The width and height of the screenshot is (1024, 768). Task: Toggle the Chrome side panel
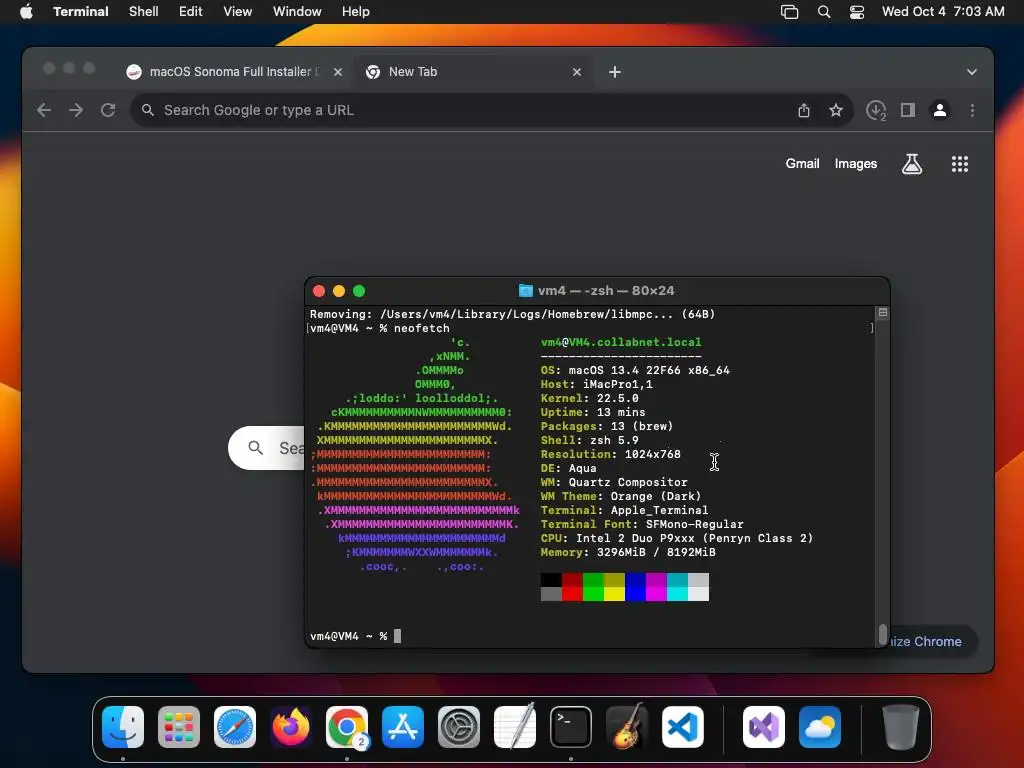pos(908,110)
